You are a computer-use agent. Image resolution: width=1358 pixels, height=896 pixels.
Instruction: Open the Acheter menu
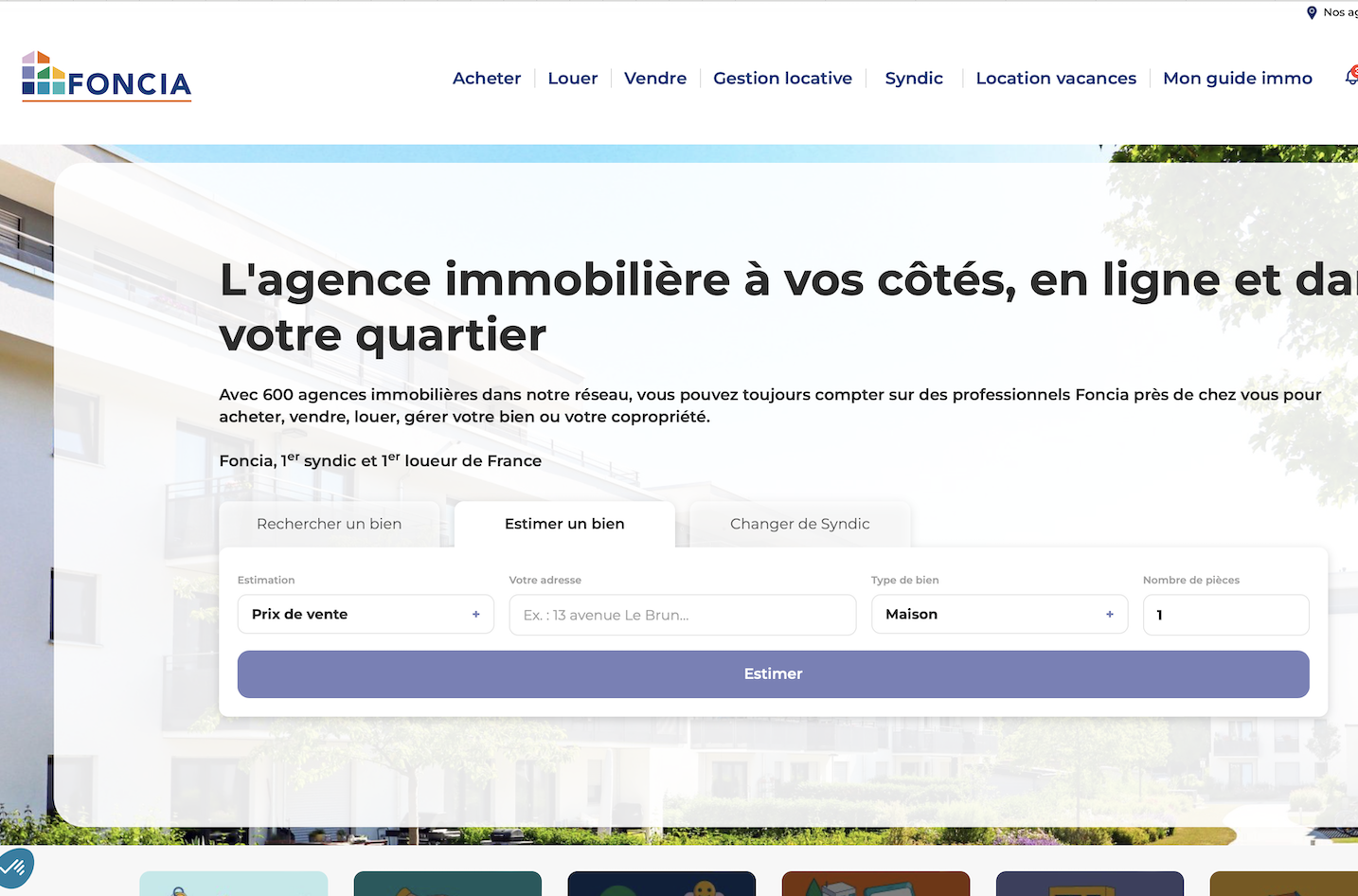click(487, 79)
